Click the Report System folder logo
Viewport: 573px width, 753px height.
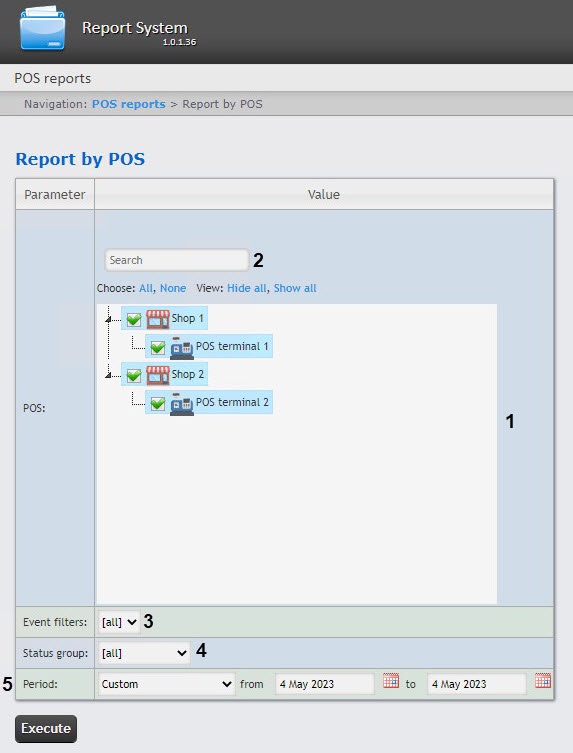click(x=42, y=28)
